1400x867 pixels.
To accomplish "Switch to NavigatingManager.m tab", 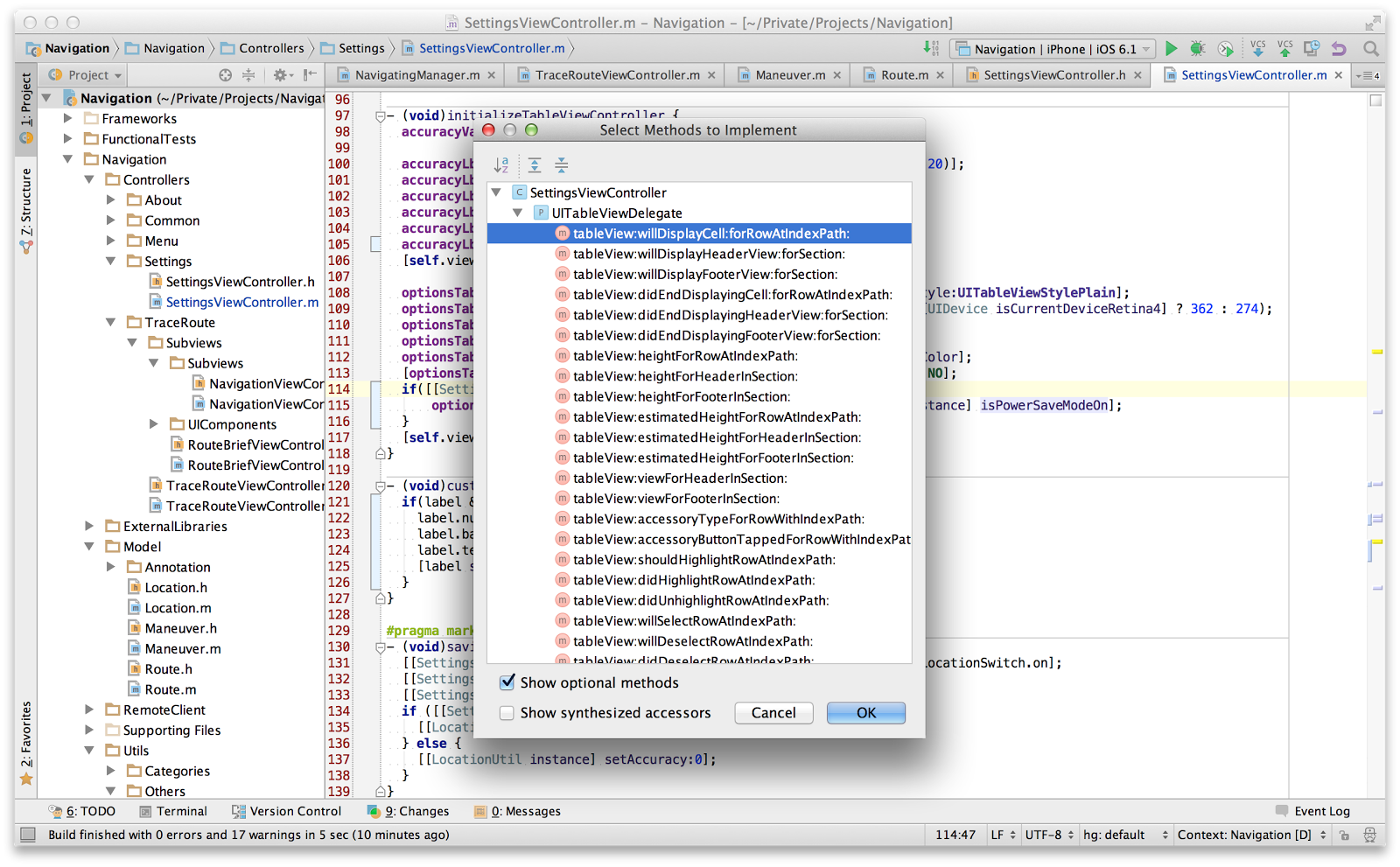I will pyautogui.click(x=416, y=75).
